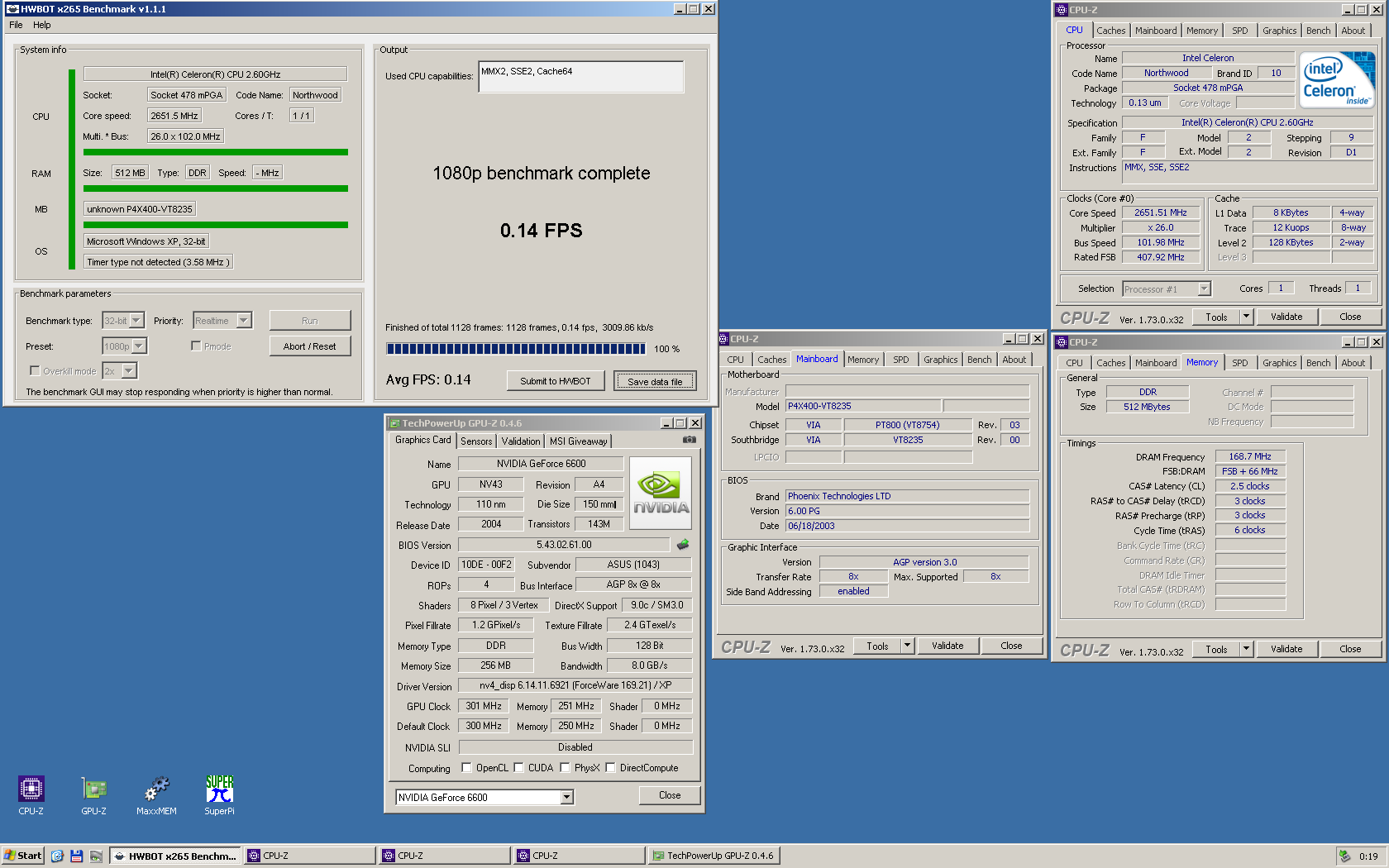Open the Preset 1080p dropdown
The height and width of the screenshot is (868, 1389).
[139, 346]
